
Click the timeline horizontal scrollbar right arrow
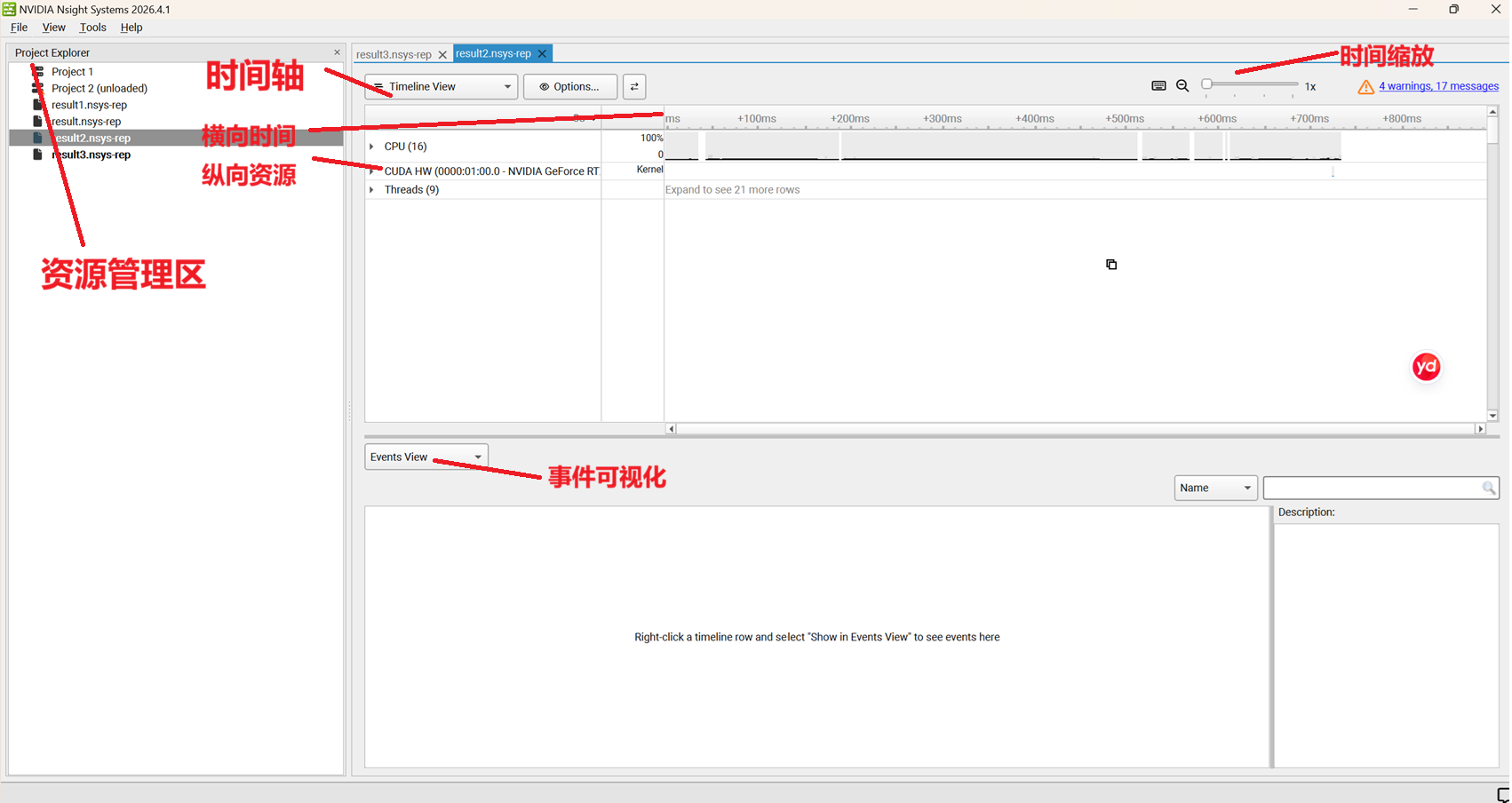(1480, 429)
